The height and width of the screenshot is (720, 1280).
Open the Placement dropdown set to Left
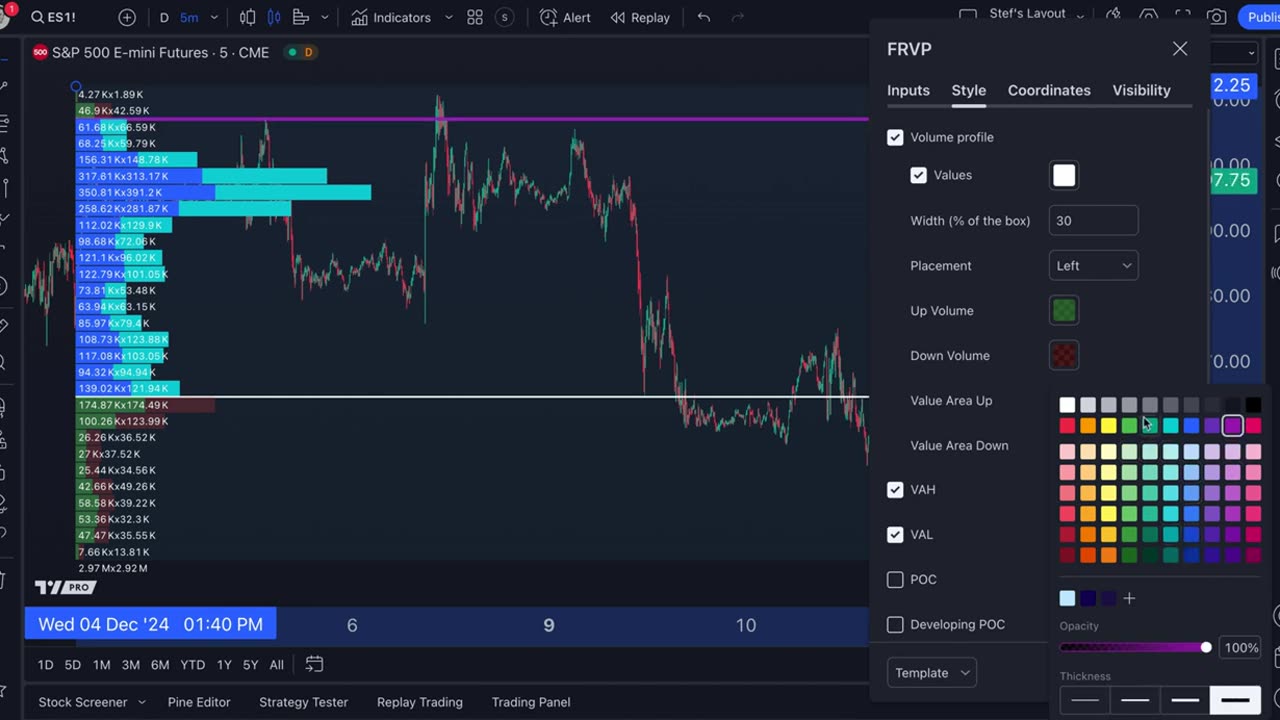1093,266
